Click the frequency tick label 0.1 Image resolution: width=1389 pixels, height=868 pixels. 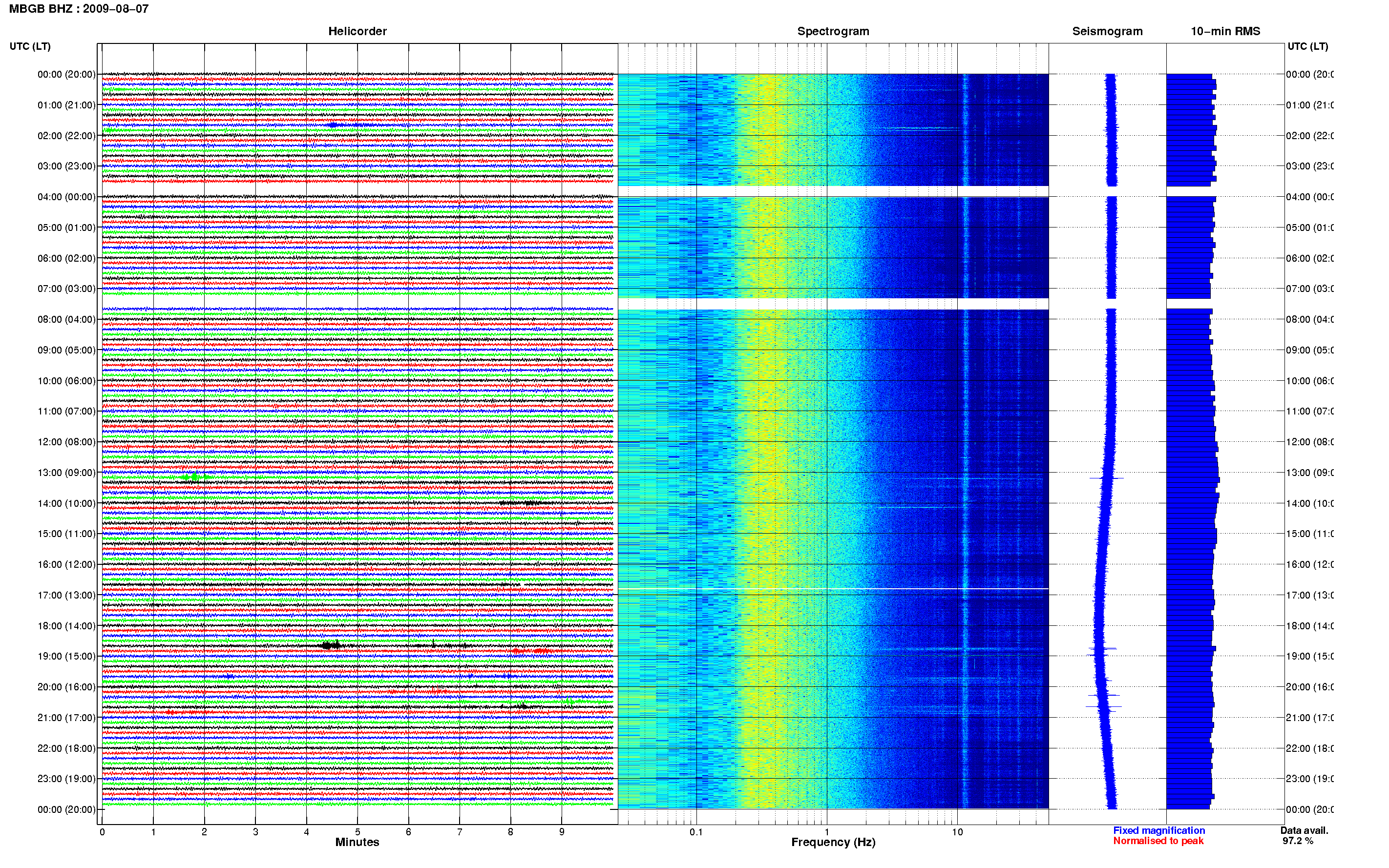pos(696,832)
